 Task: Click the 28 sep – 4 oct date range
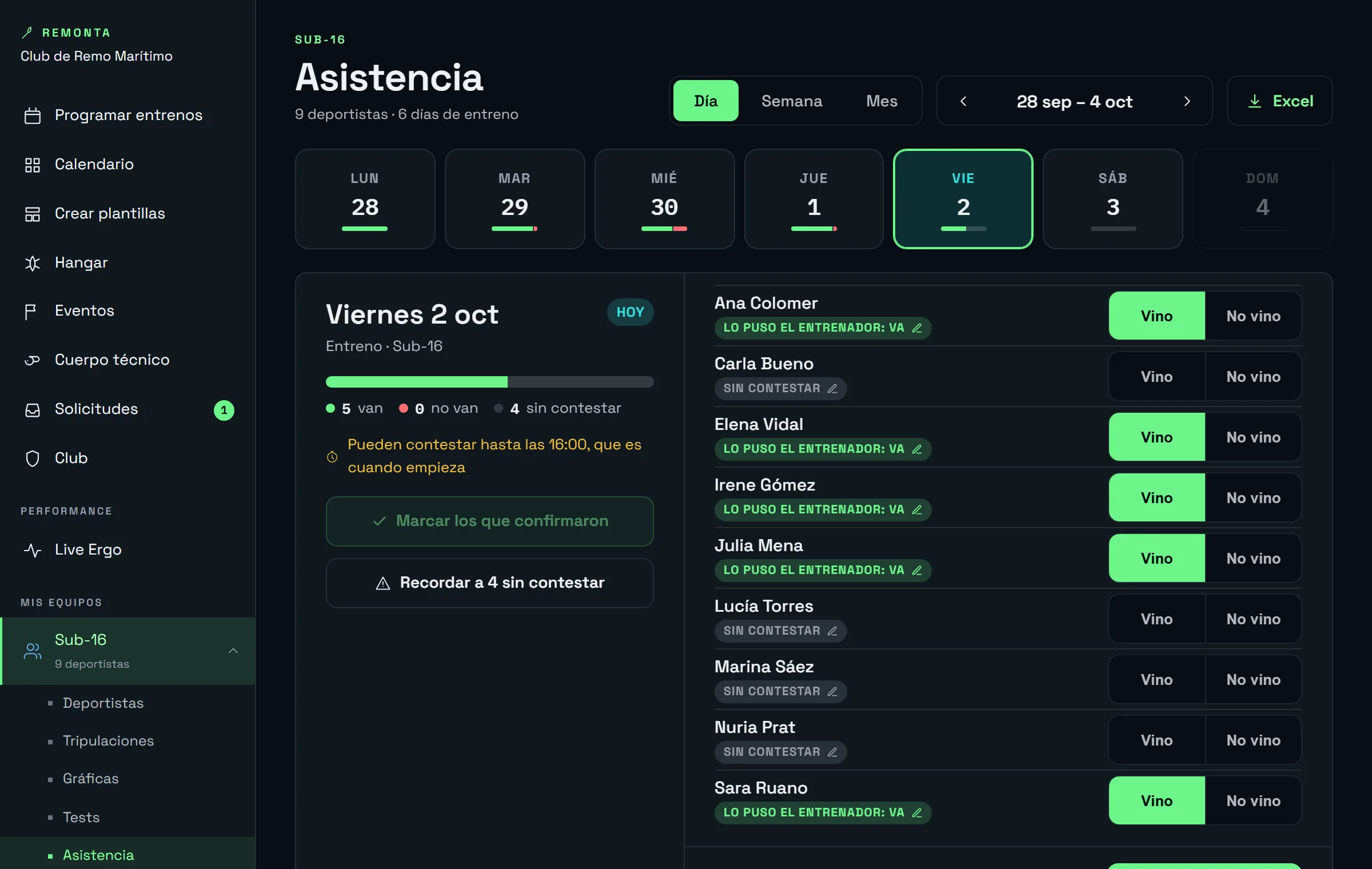tap(1074, 101)
